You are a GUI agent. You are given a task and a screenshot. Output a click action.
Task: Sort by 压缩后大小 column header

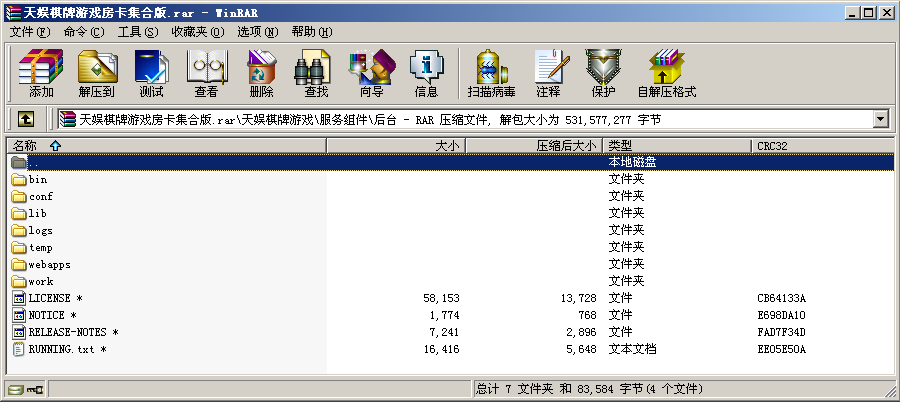[x=534, y=146]
